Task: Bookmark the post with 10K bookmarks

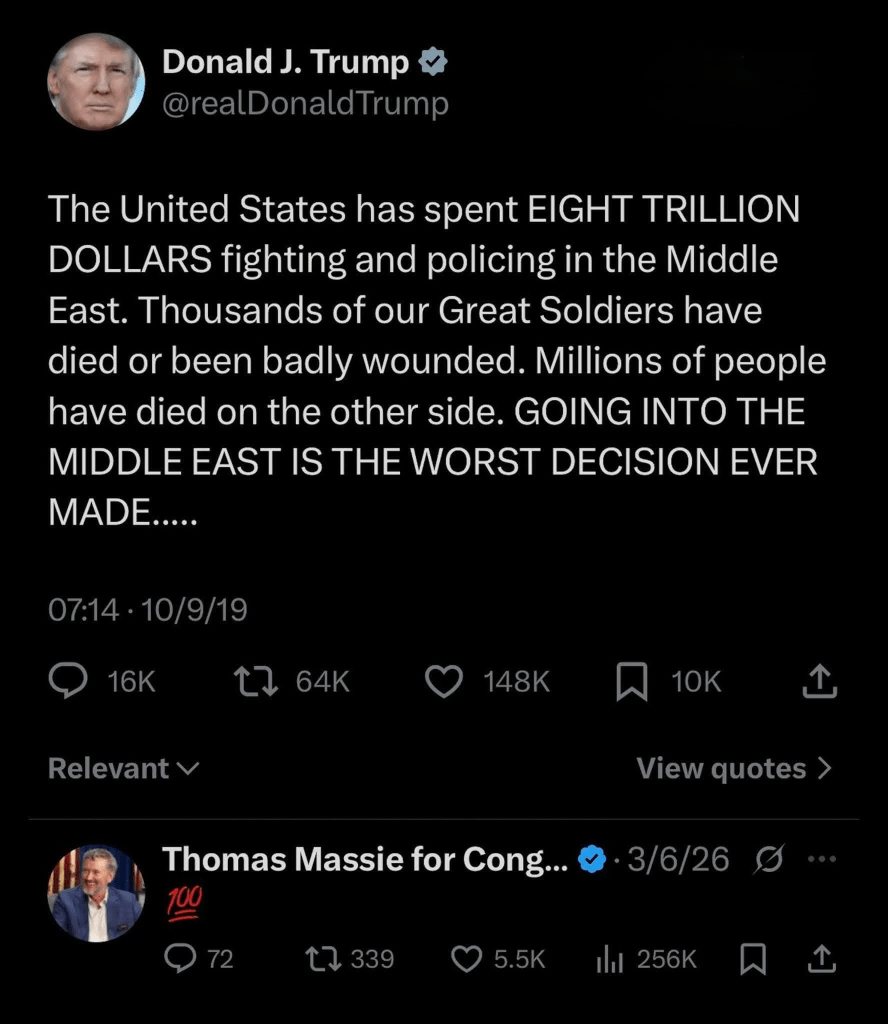Action: point(631,682)
